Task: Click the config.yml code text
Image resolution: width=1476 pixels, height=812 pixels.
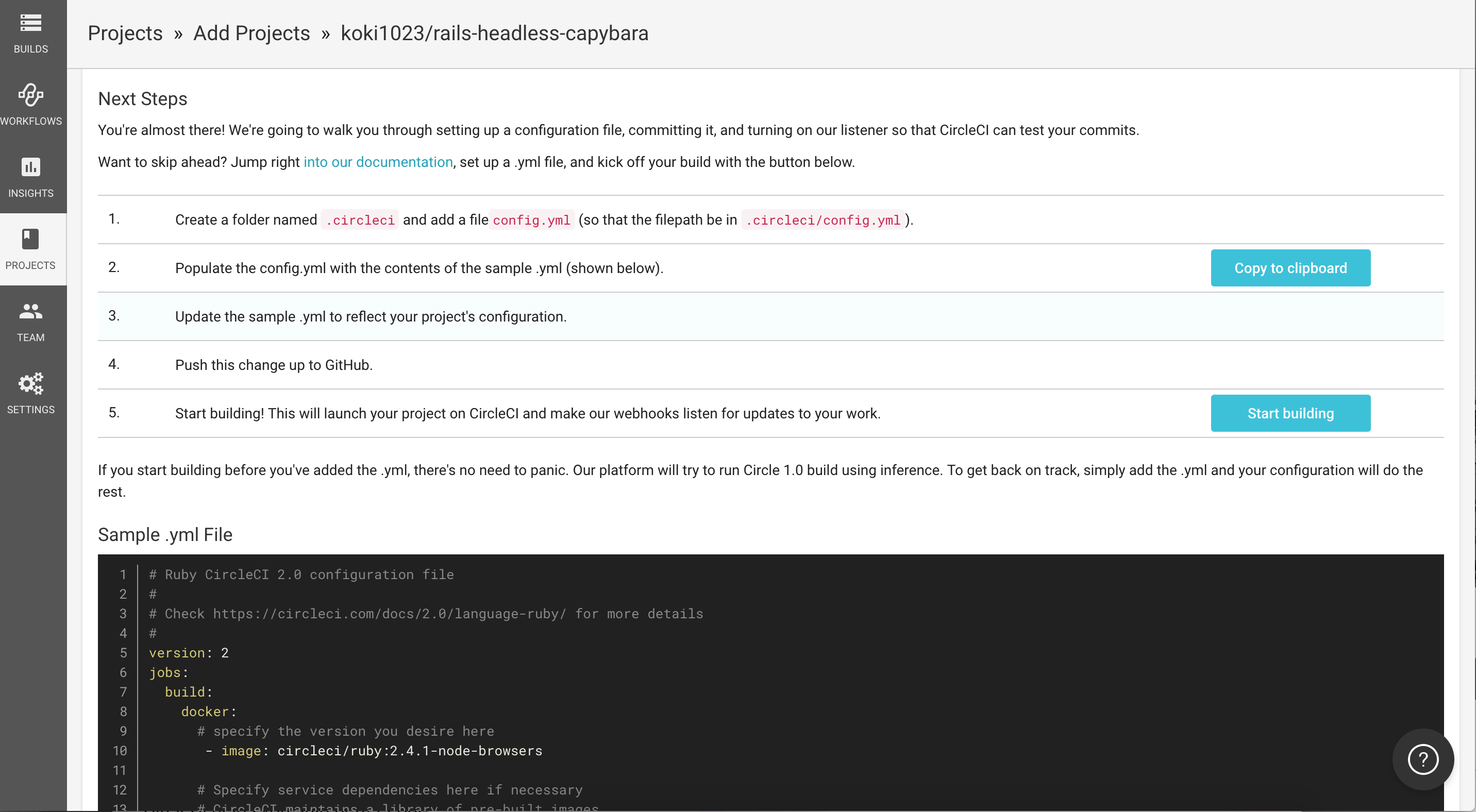Action: tap(531, 220)
